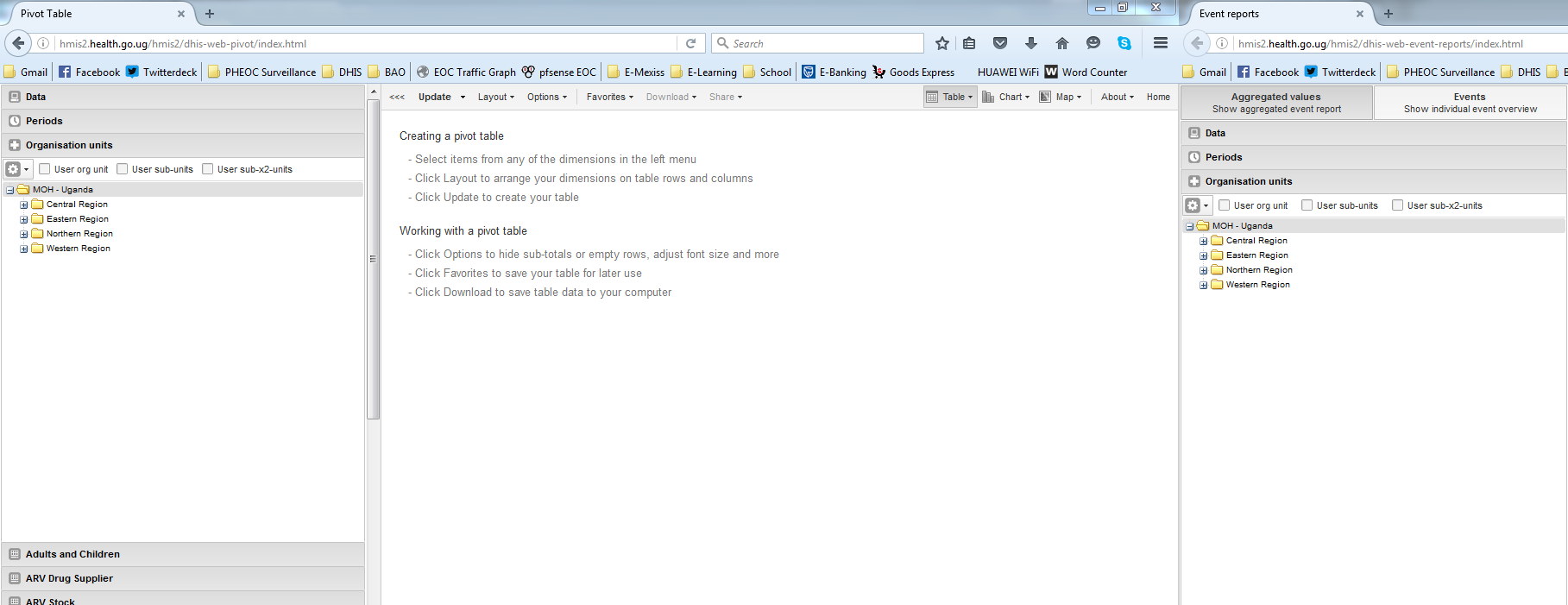Open the About menu
1568x605 pixels.
coord(1118,97)
